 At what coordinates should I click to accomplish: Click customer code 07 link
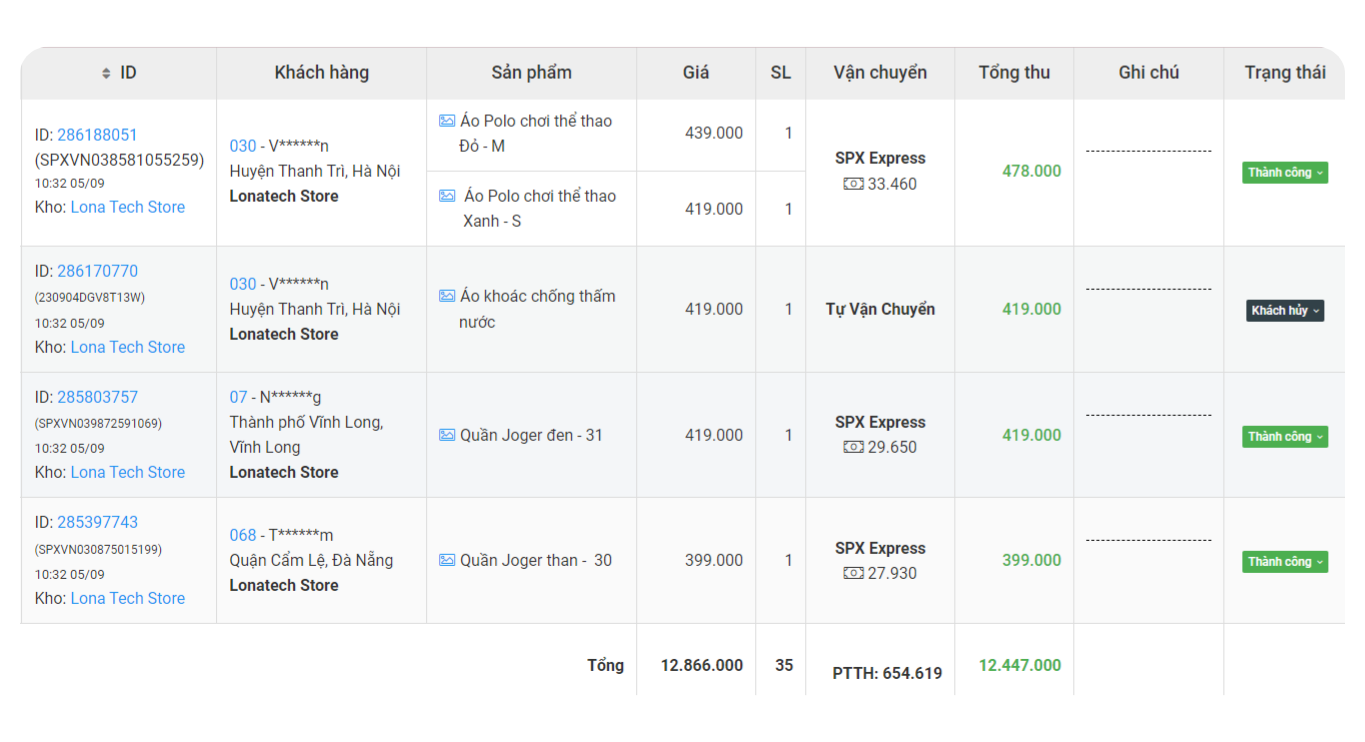pyautogui.click(x=238, y=397)
